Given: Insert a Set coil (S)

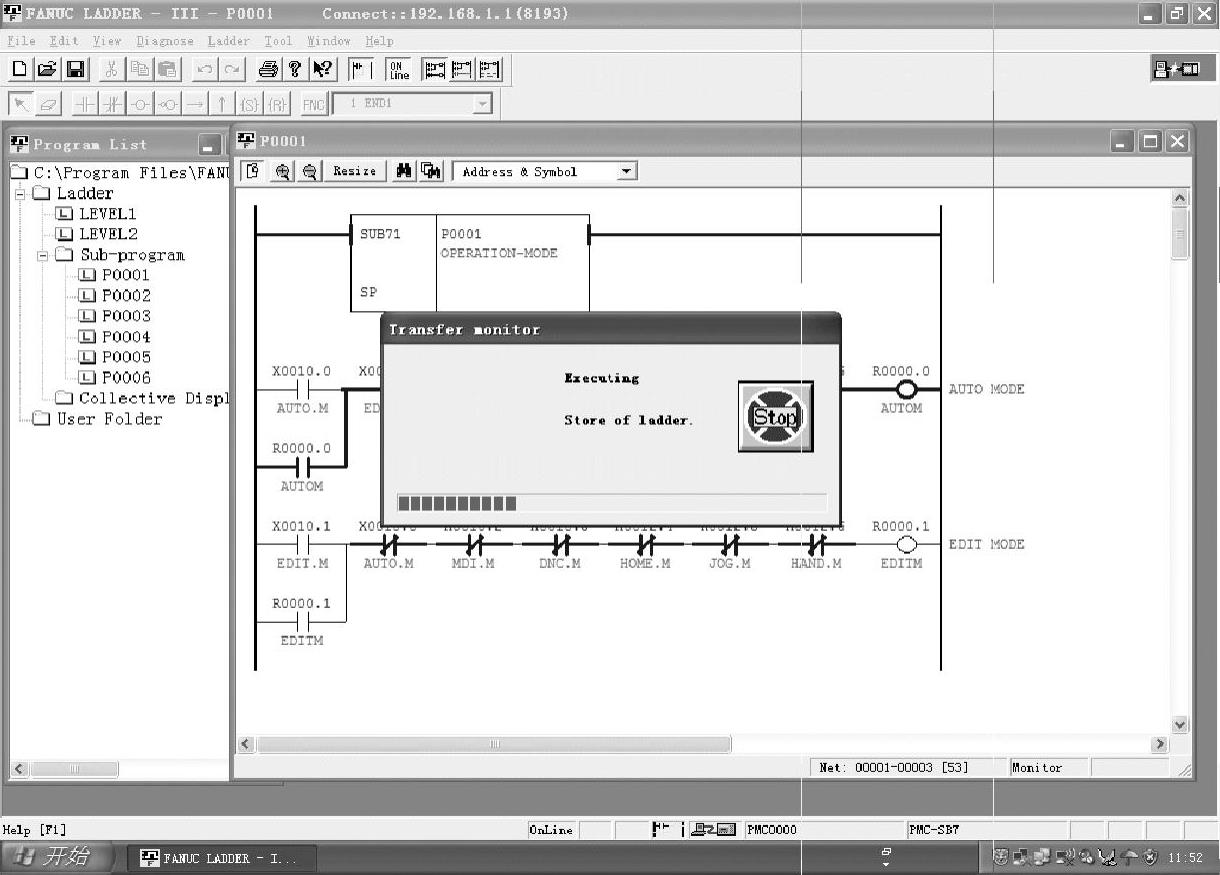Looking at the screenshot, I should coord(249,103).
